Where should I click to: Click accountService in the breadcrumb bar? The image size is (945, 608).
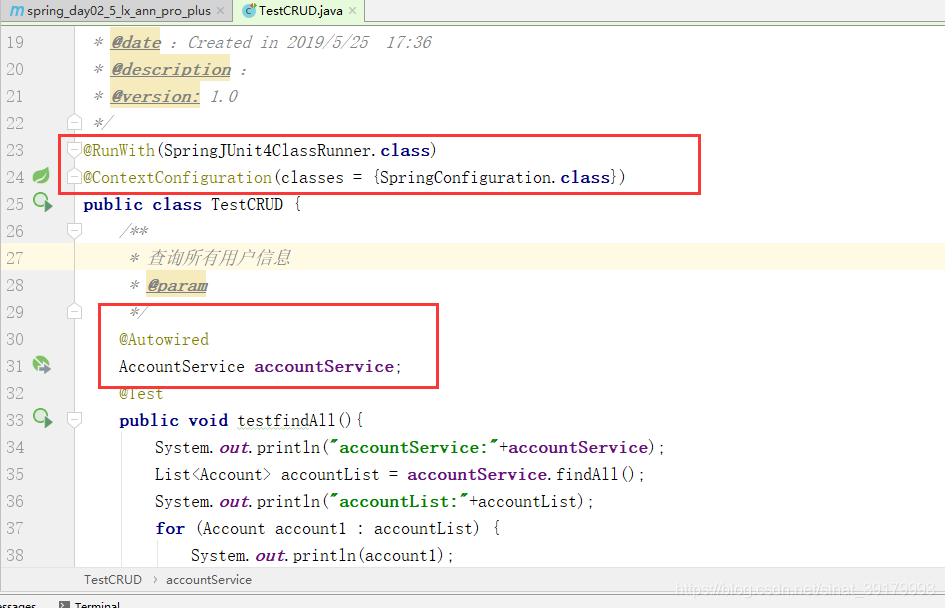coord(209,580)
